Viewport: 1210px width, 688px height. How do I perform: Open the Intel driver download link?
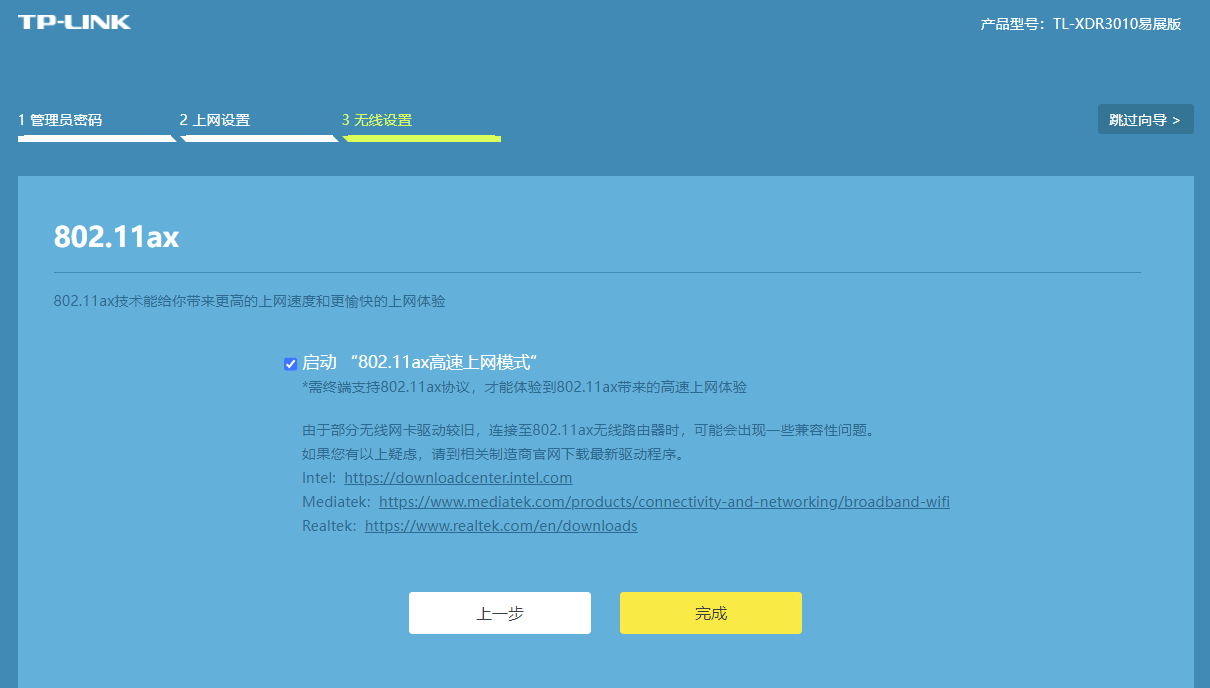458,477
